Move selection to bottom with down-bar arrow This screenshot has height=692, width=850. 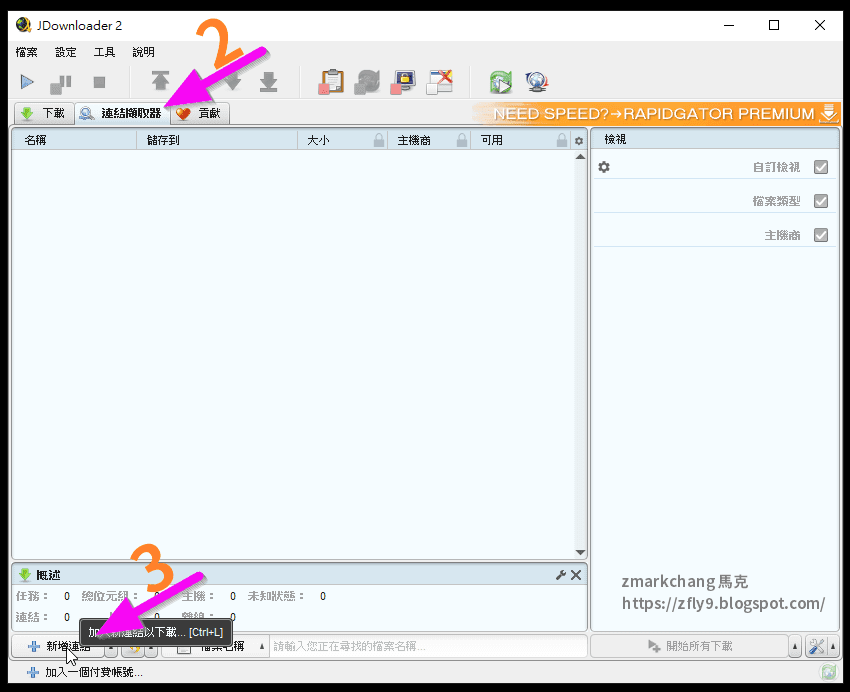click(269, 82)
